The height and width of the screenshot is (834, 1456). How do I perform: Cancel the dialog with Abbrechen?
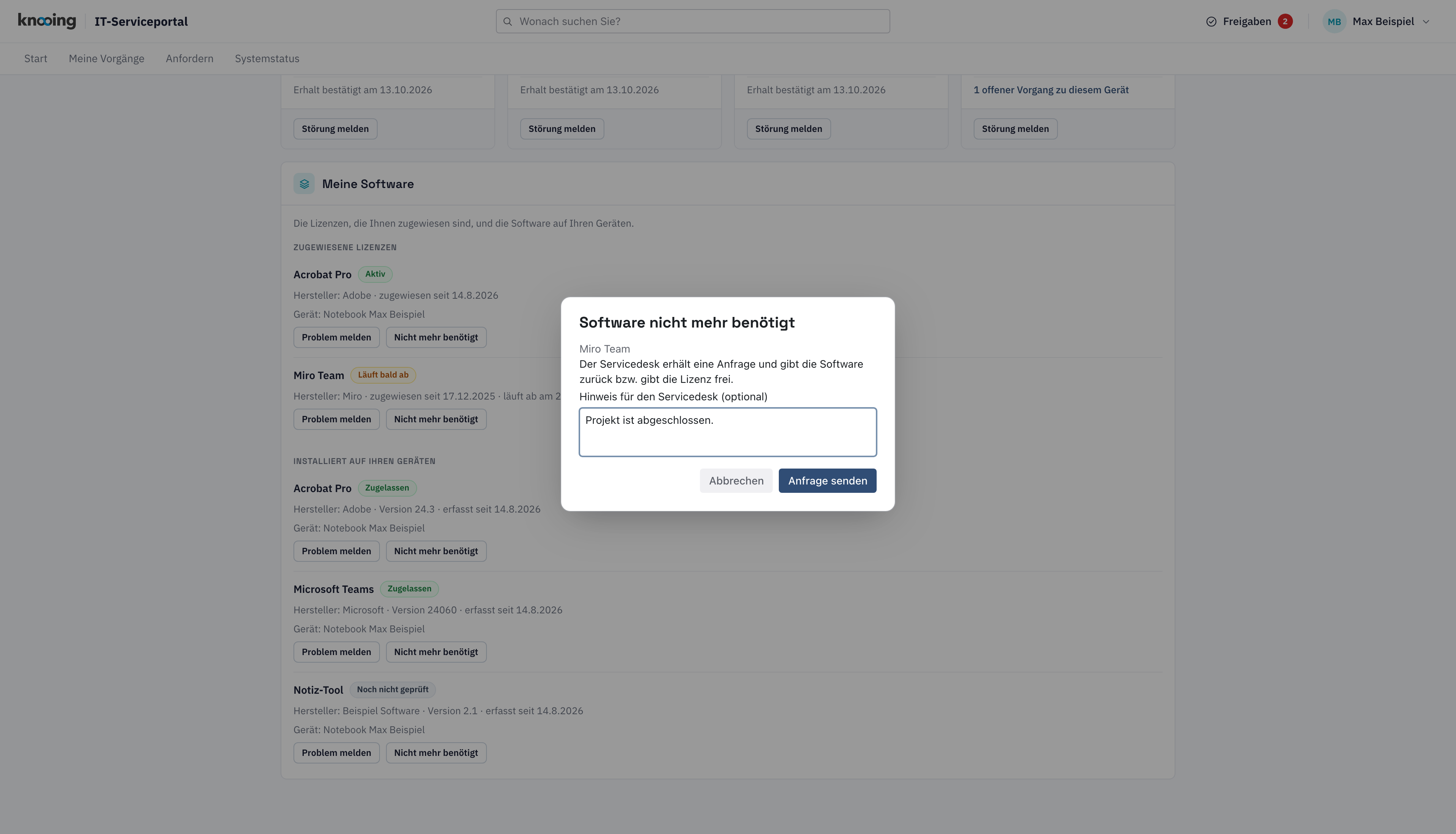tap(736, 481)
